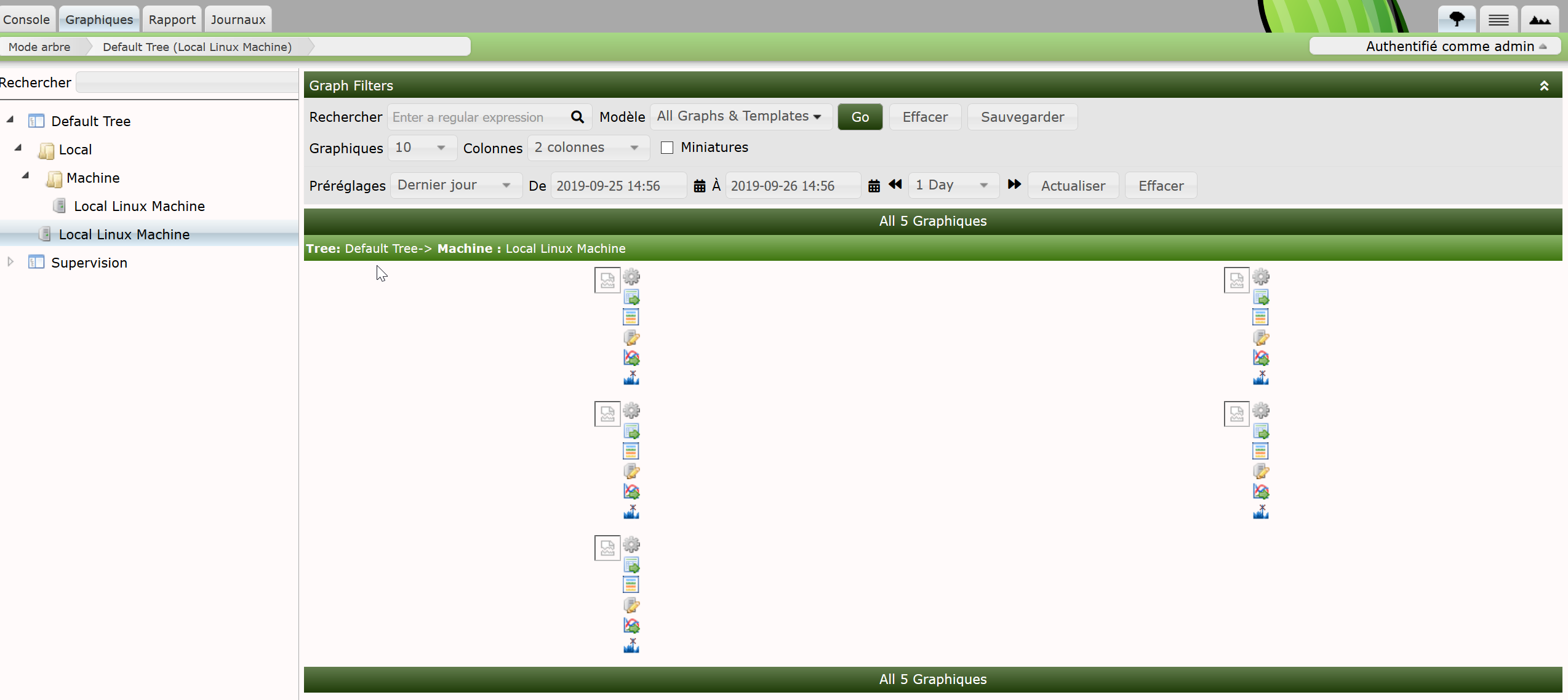Click the Sauvegarder button

pos(1023,117)
